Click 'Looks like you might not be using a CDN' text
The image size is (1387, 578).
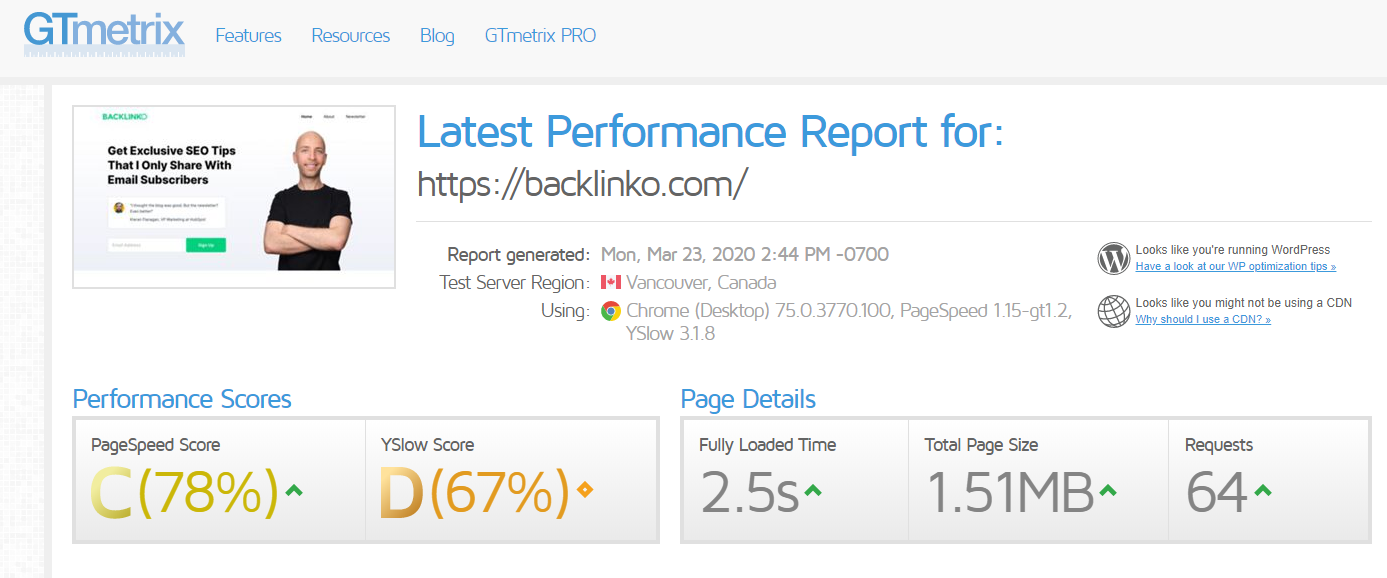point(1244,303)
